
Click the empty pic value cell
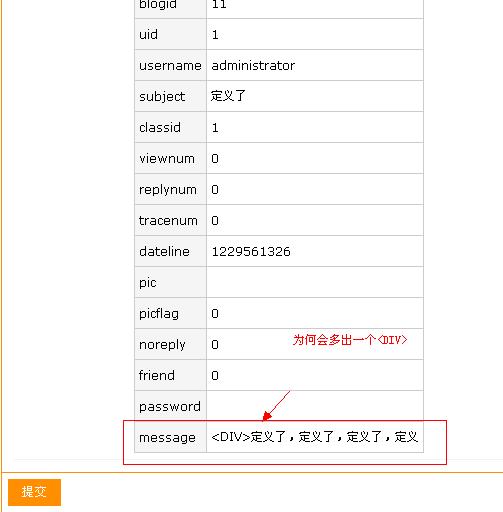point(315,282)
